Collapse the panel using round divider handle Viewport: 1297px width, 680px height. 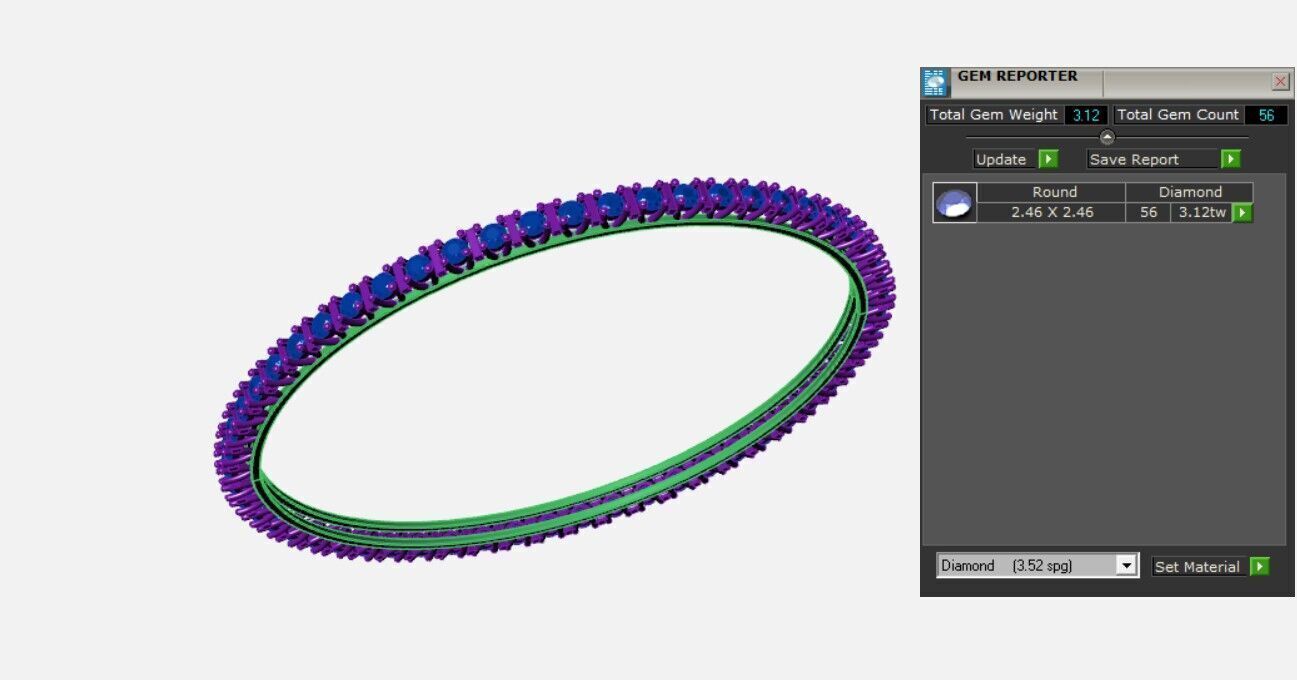tap(1107, 138)
